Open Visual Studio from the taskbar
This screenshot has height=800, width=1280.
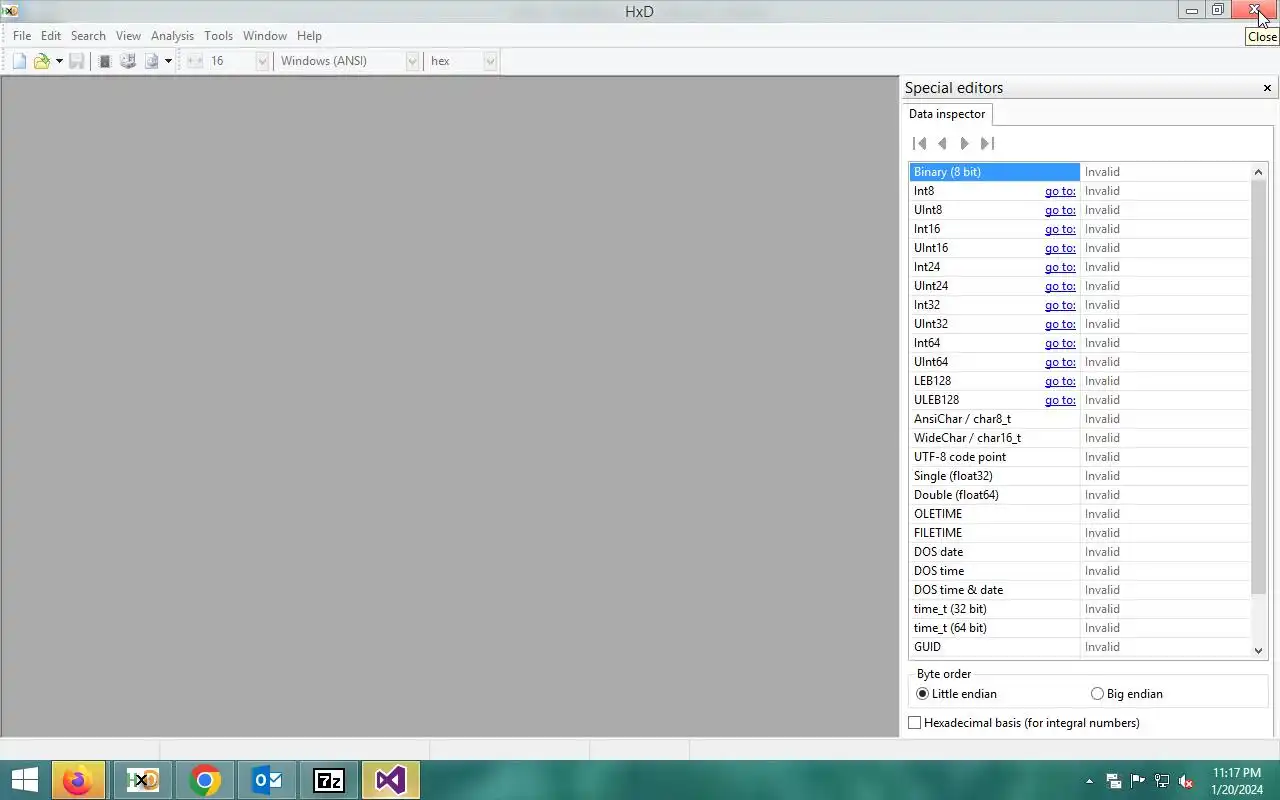(x=391, y=780)
